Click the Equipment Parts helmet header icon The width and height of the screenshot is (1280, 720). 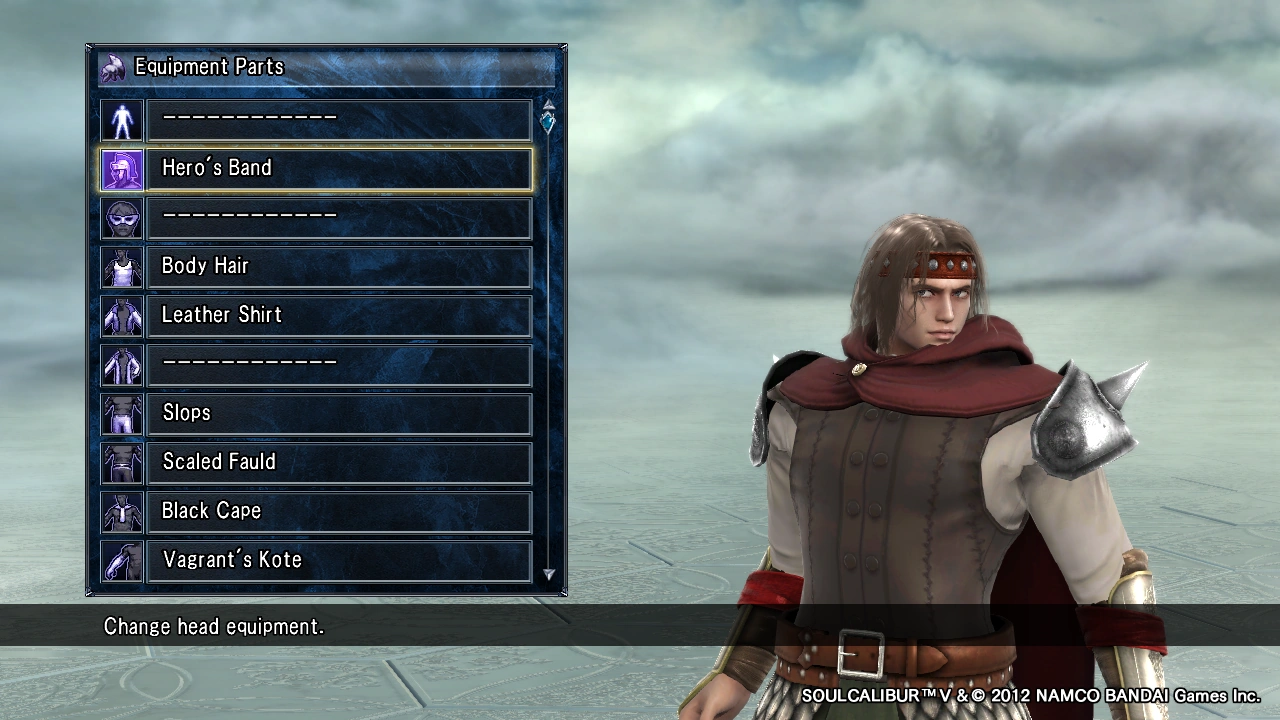pyautogui.click(x=114, y=67)
